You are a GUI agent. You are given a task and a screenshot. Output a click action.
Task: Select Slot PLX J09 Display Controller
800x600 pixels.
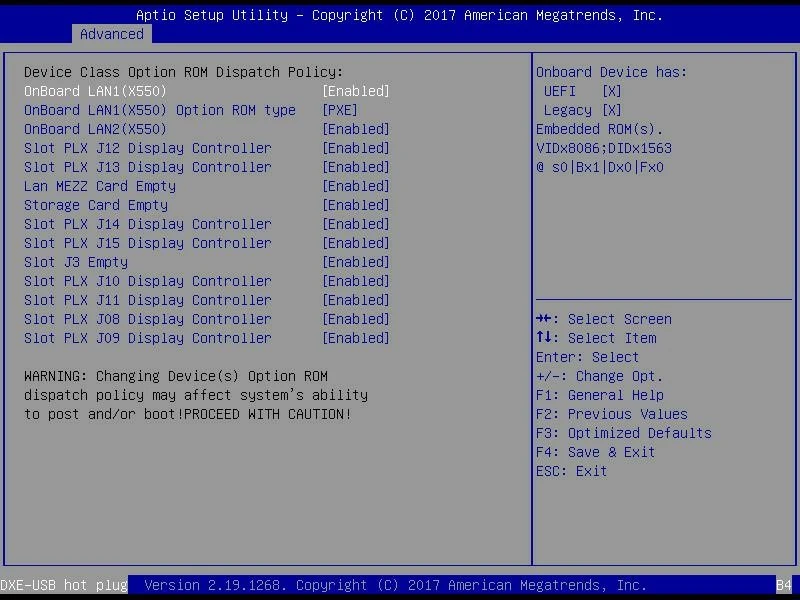click(147, 338)
